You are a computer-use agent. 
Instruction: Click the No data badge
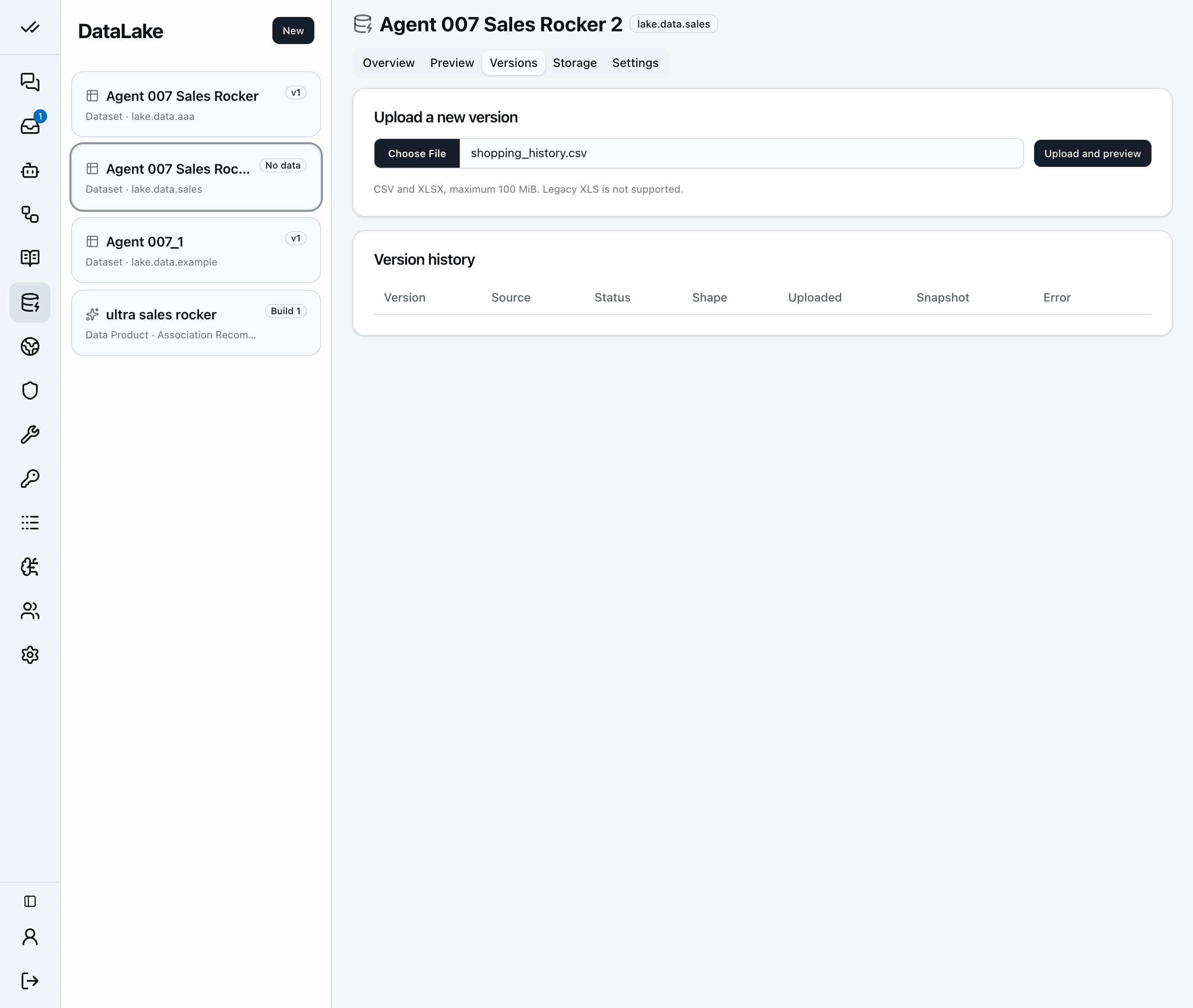coord(283,165)
